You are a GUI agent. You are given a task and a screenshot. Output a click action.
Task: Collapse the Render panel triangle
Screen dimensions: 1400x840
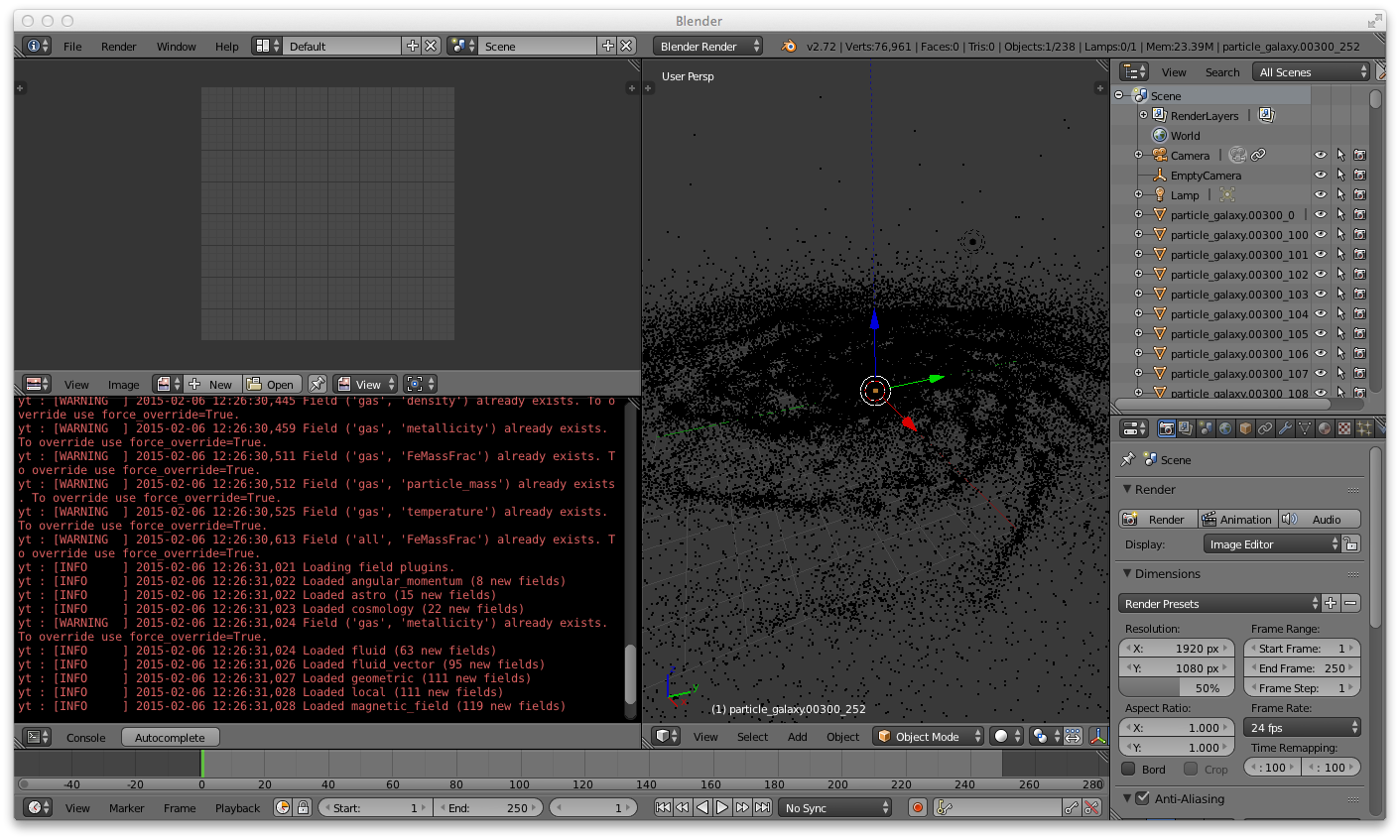click(x=1127, y=489)
